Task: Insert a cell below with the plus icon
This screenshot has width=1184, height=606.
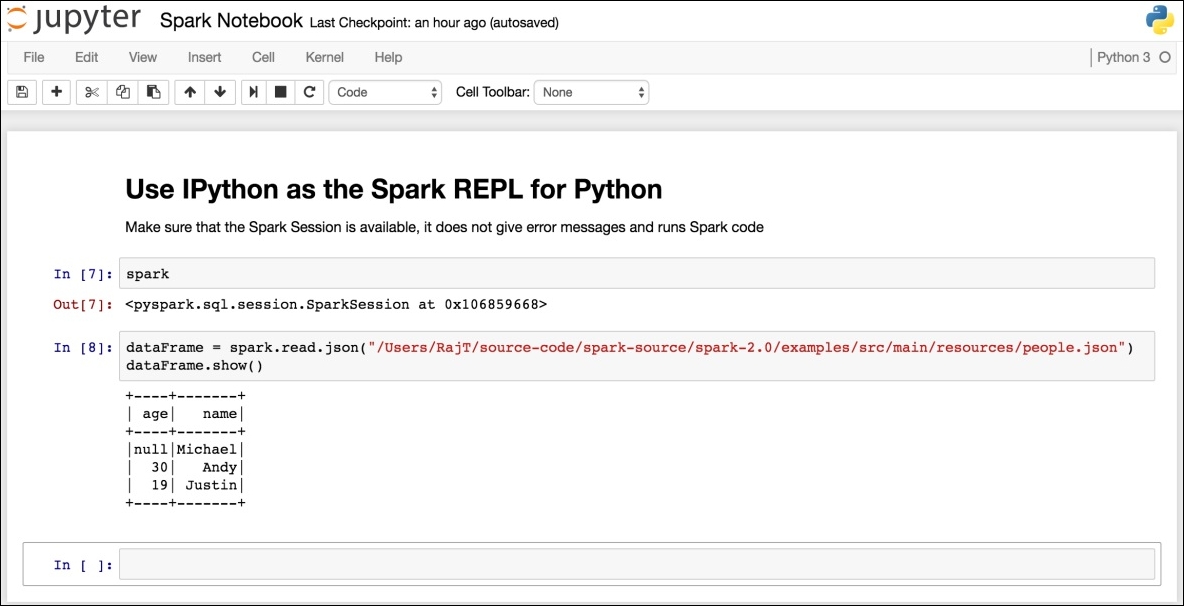Action: click(x=56, y=92)
